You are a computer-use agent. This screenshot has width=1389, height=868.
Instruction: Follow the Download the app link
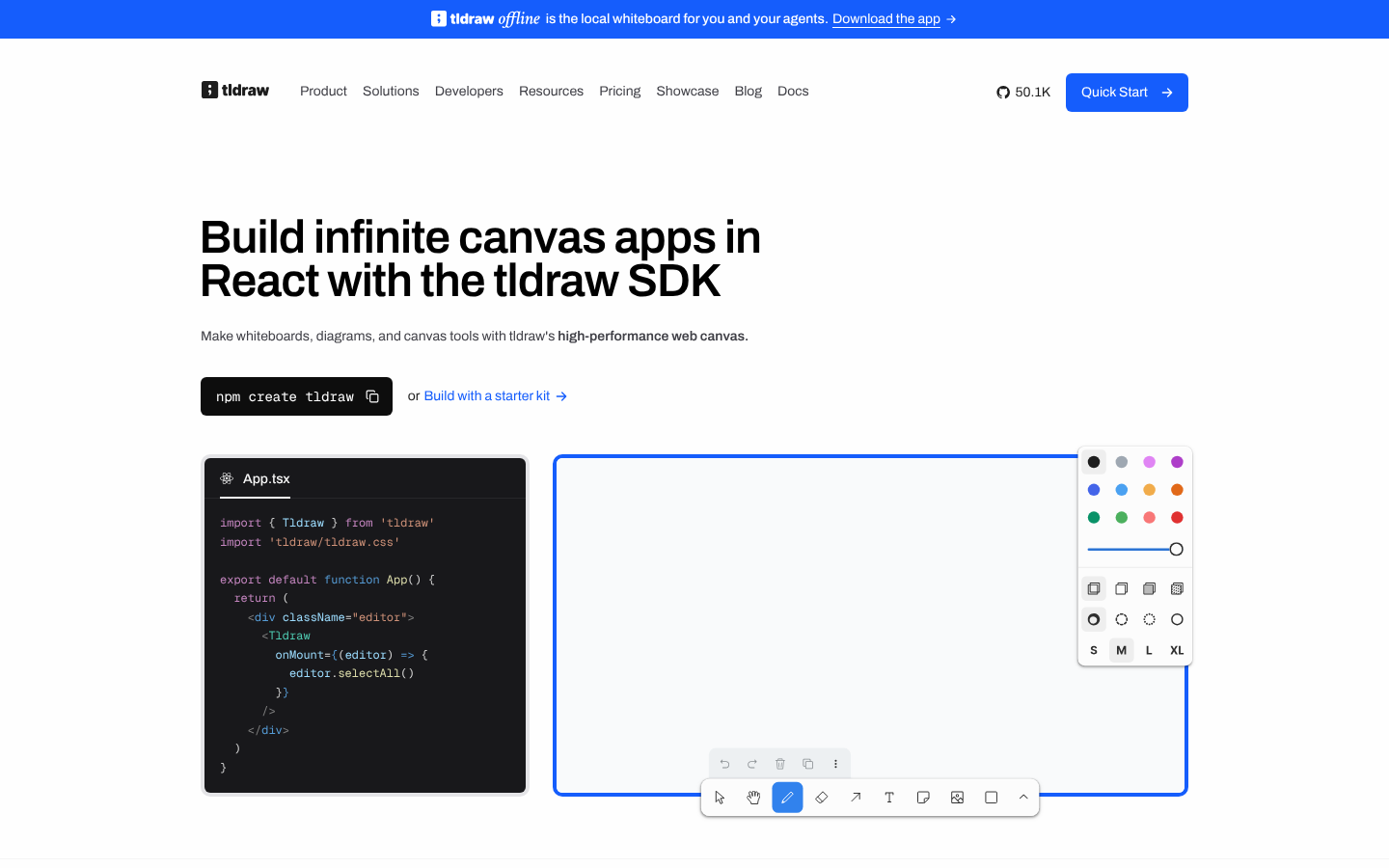(886, 19)
